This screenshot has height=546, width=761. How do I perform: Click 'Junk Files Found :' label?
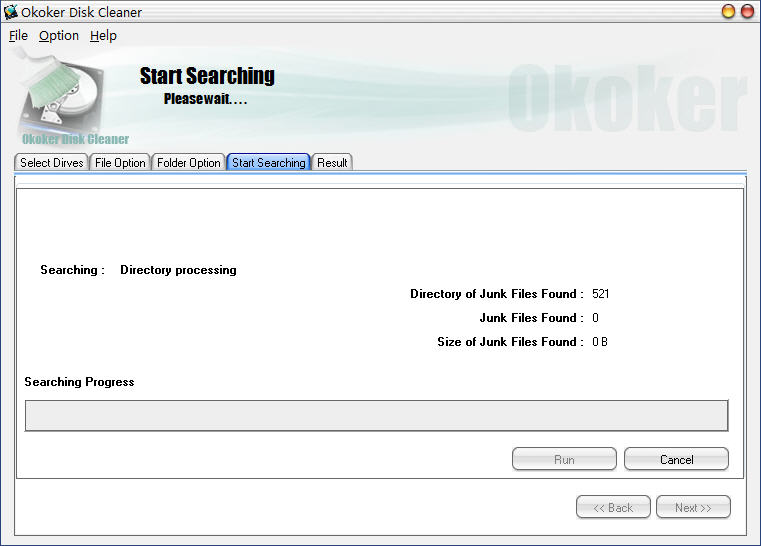click(531, 318)
